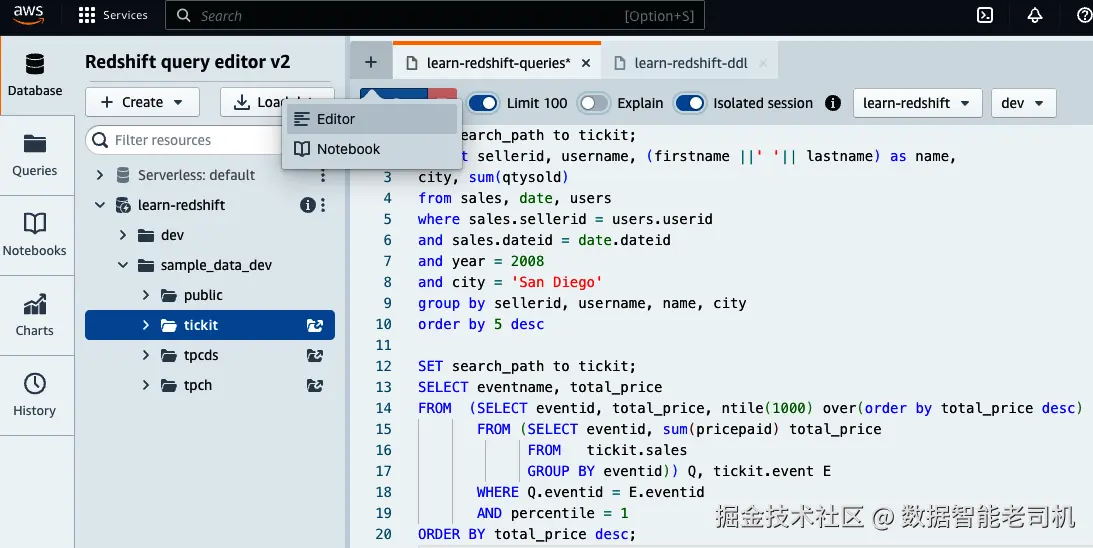The height and width of the screenshot is (548, 1093).
Task: Expand the tickit schema folder
Action: (x=146, y=325)
